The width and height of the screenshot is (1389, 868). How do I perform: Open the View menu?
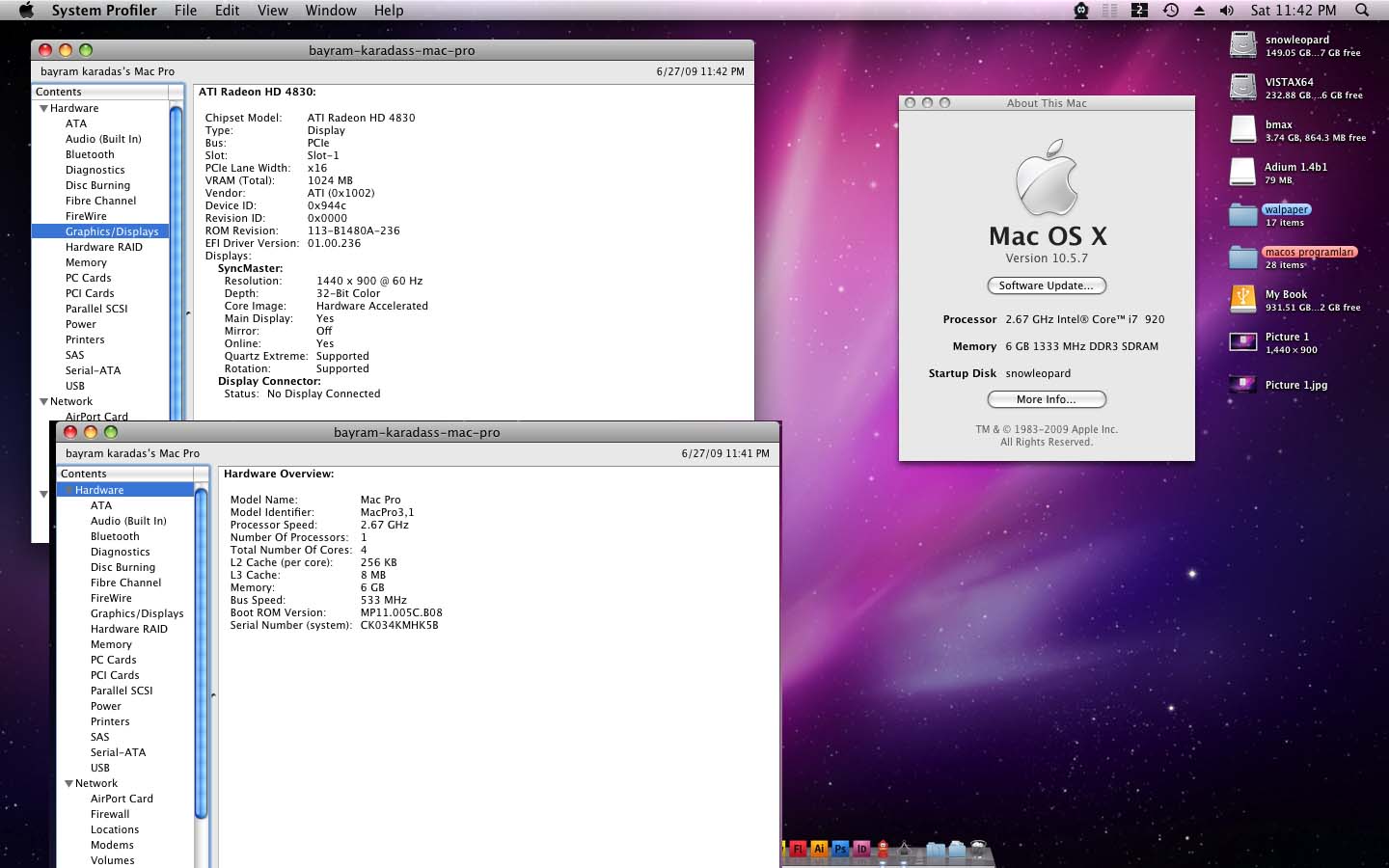[272, 10]
